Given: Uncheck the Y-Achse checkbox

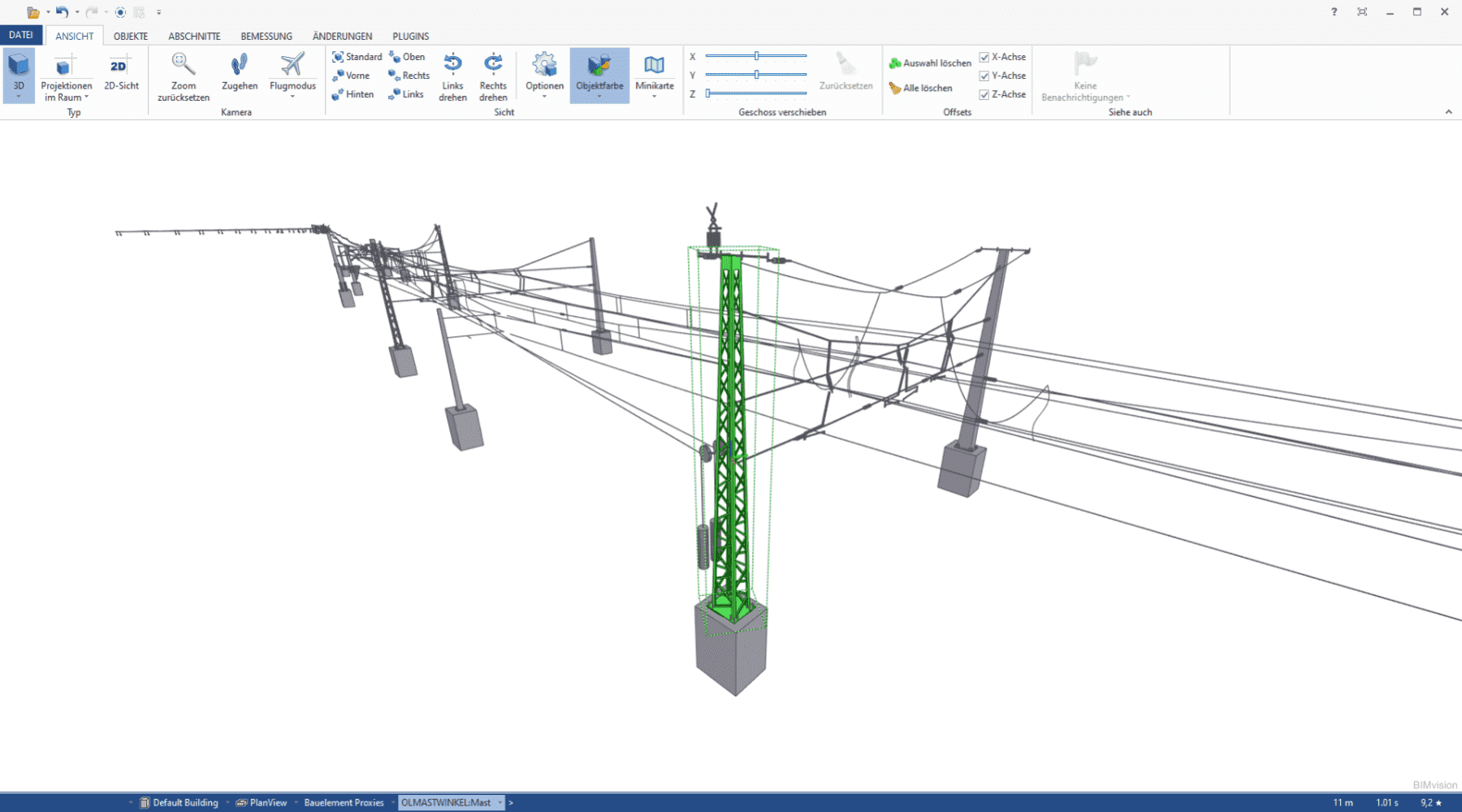Looking at the screenshot, I should 984,76.
